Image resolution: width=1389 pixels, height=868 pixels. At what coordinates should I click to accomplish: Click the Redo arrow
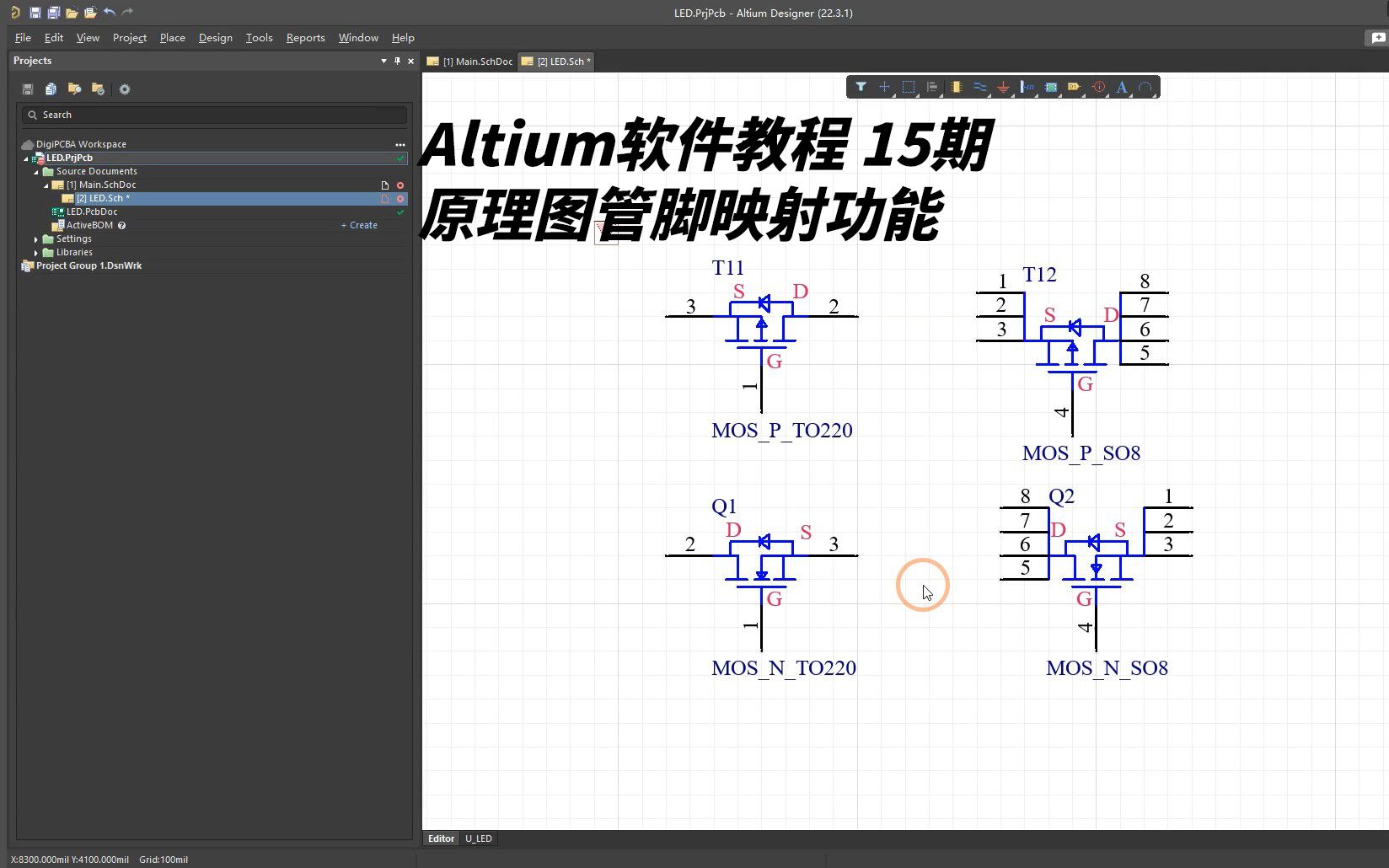pos(128,13)
